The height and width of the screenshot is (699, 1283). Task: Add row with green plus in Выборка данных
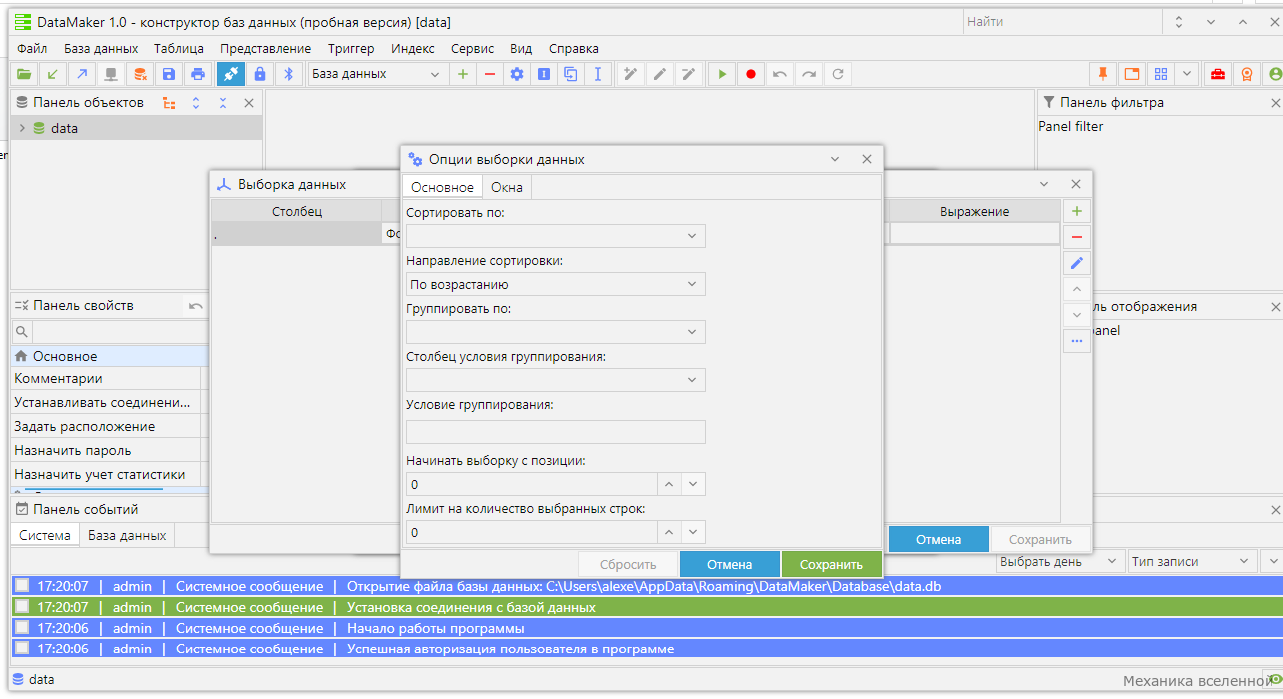(x=1077, y=211)
